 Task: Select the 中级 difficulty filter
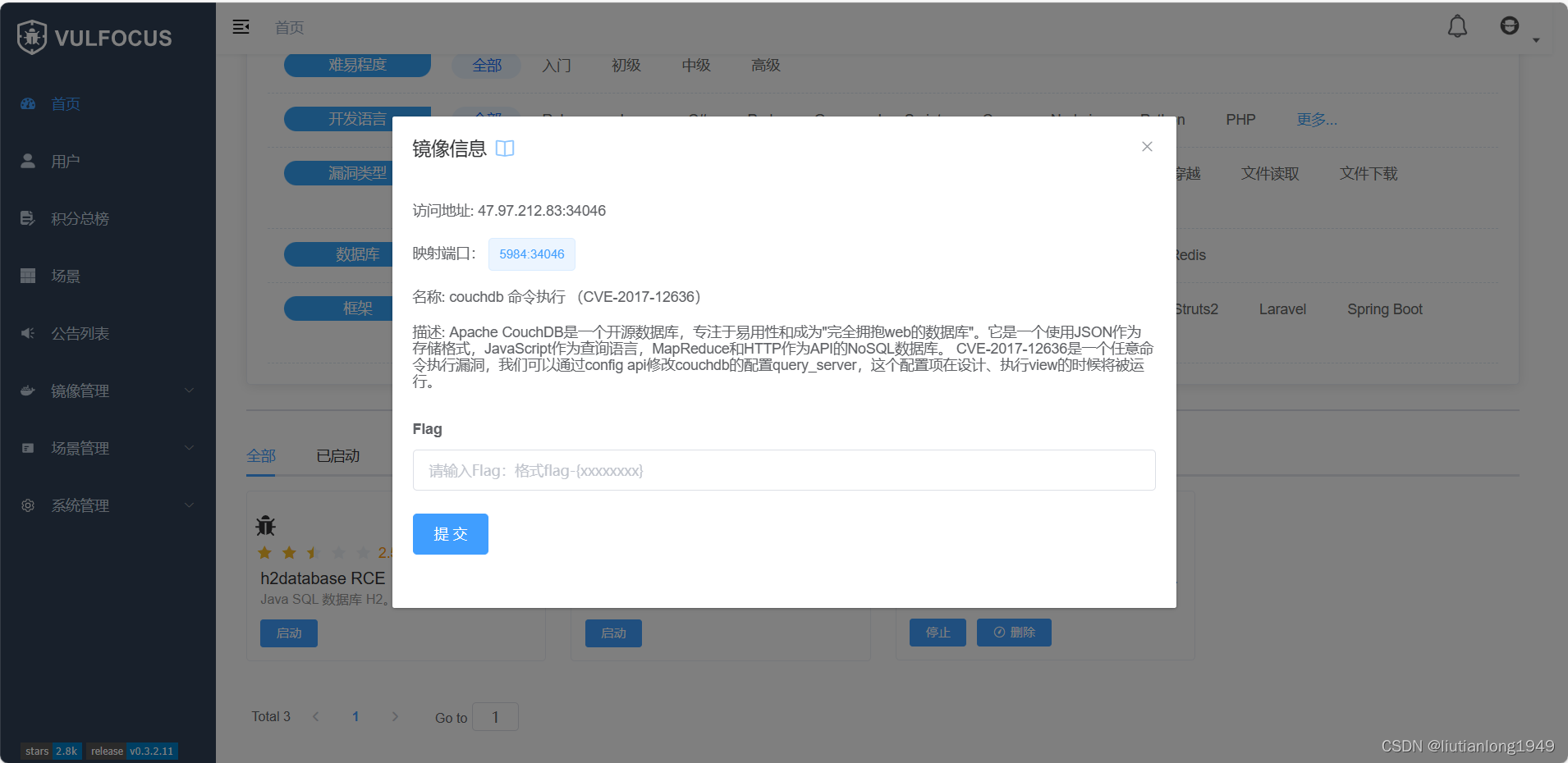click(696, 66)
